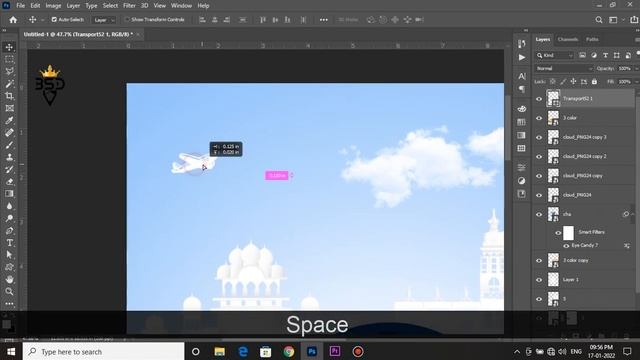Select the Move tool in the toolbox
This screenshot has height=360, width=640.
pos(9,47)
